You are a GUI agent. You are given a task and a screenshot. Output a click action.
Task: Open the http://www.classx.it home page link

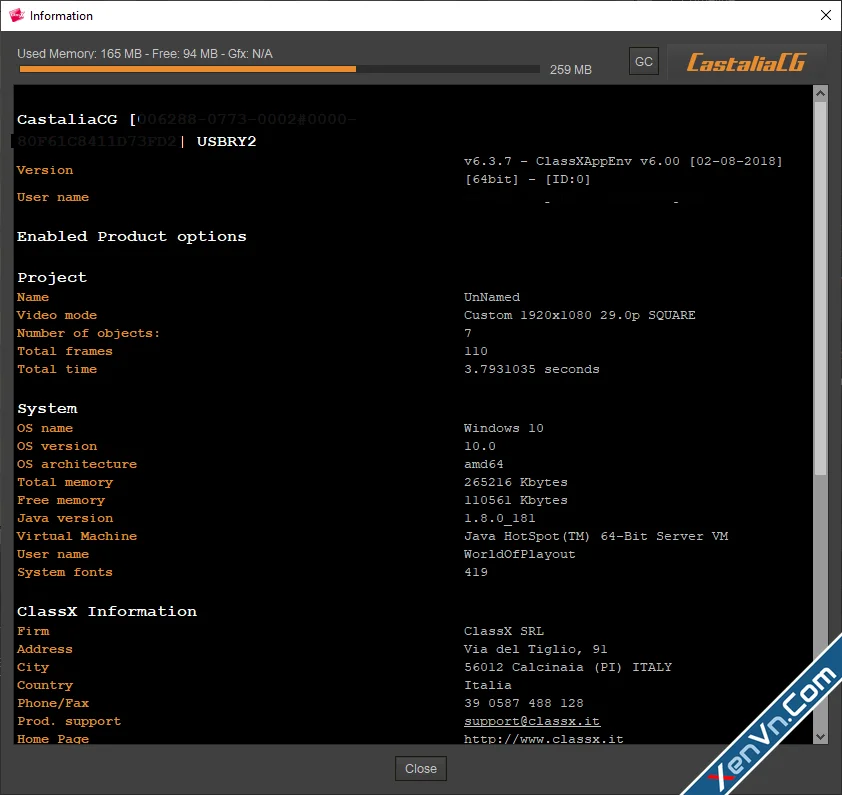[543, 739]
